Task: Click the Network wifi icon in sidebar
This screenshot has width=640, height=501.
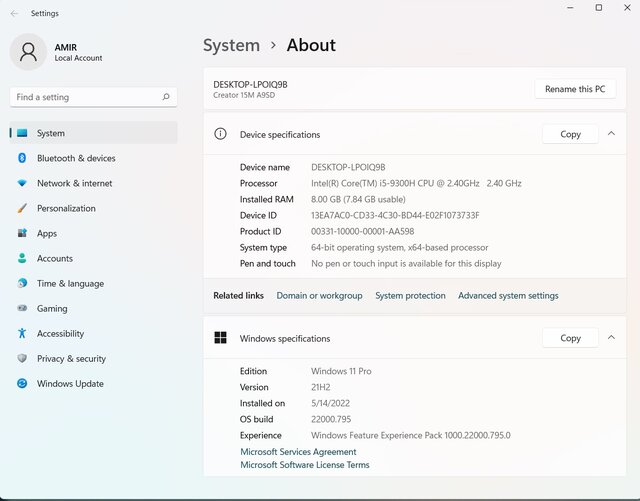Action: [x=22, y=183]
